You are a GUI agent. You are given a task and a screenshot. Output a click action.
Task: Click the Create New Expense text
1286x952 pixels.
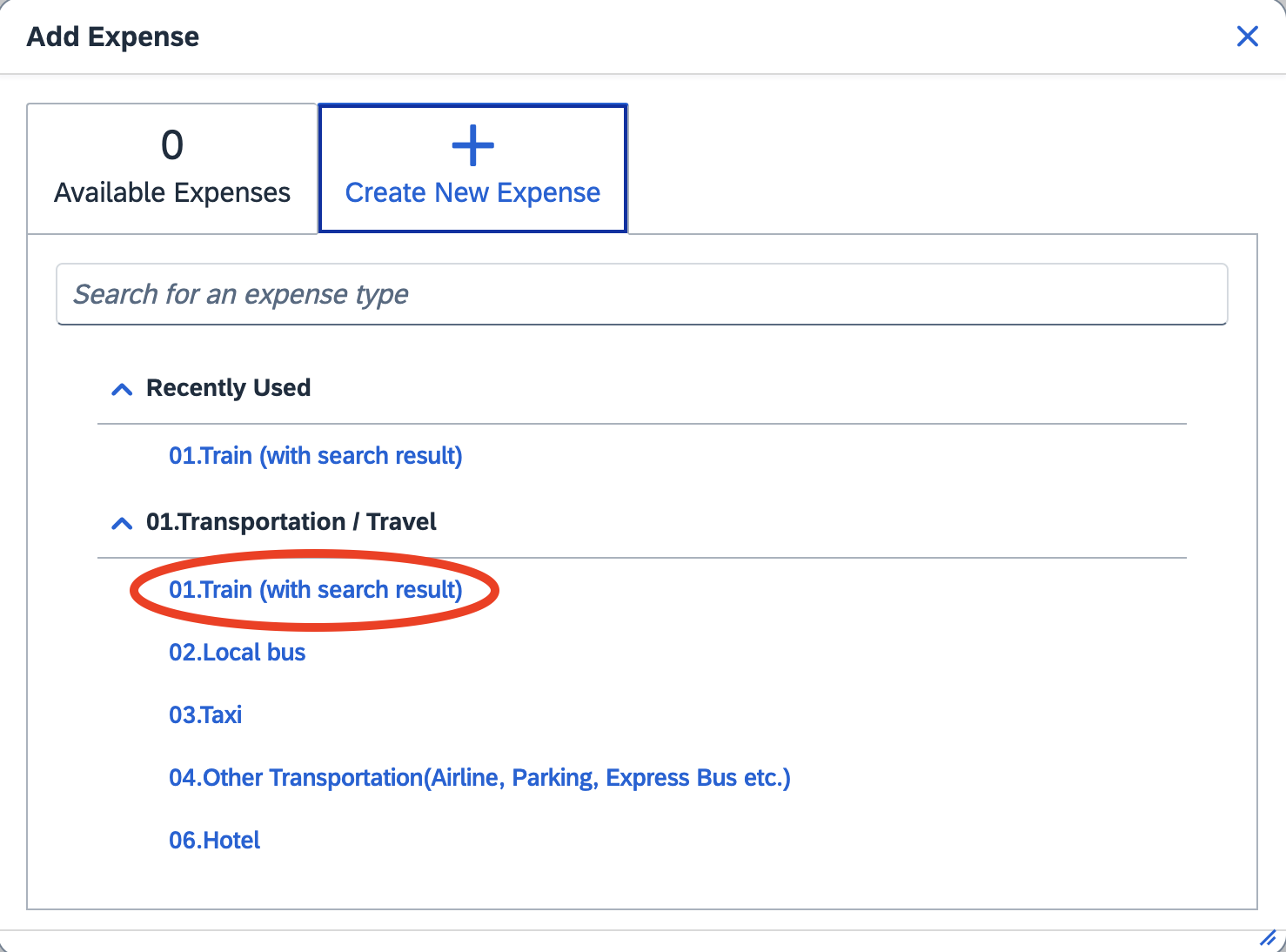click(x=472, y=192)
